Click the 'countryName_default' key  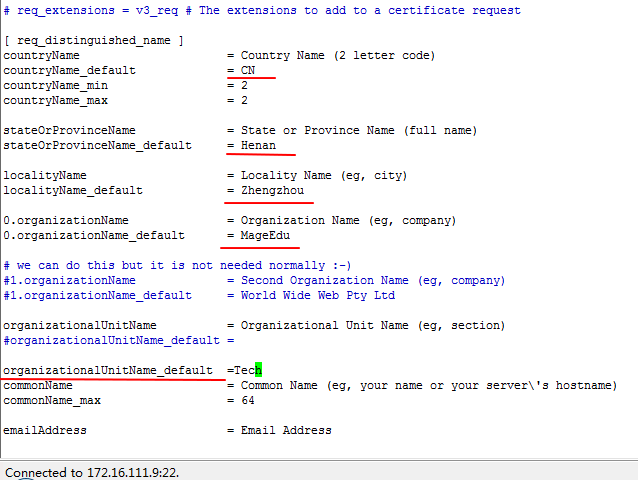70,70
